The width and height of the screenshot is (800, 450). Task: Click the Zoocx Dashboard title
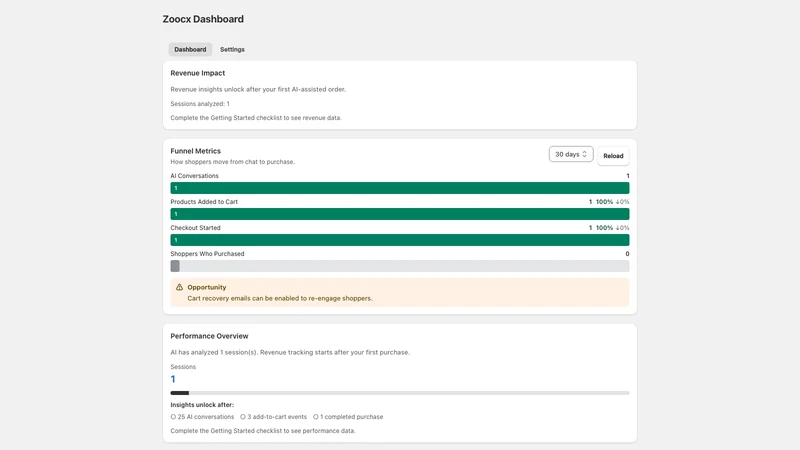(x=203, y=19)
